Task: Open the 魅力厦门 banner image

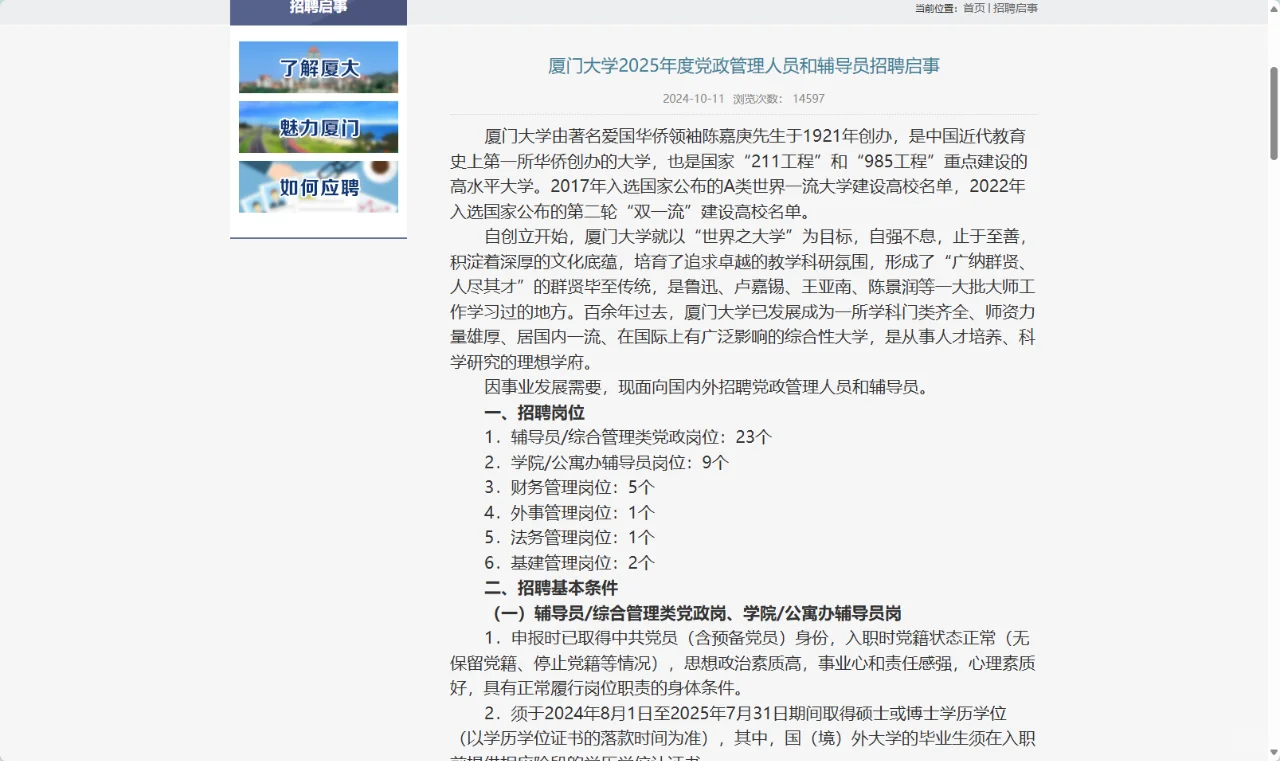Action: click(x=318, y=127)
